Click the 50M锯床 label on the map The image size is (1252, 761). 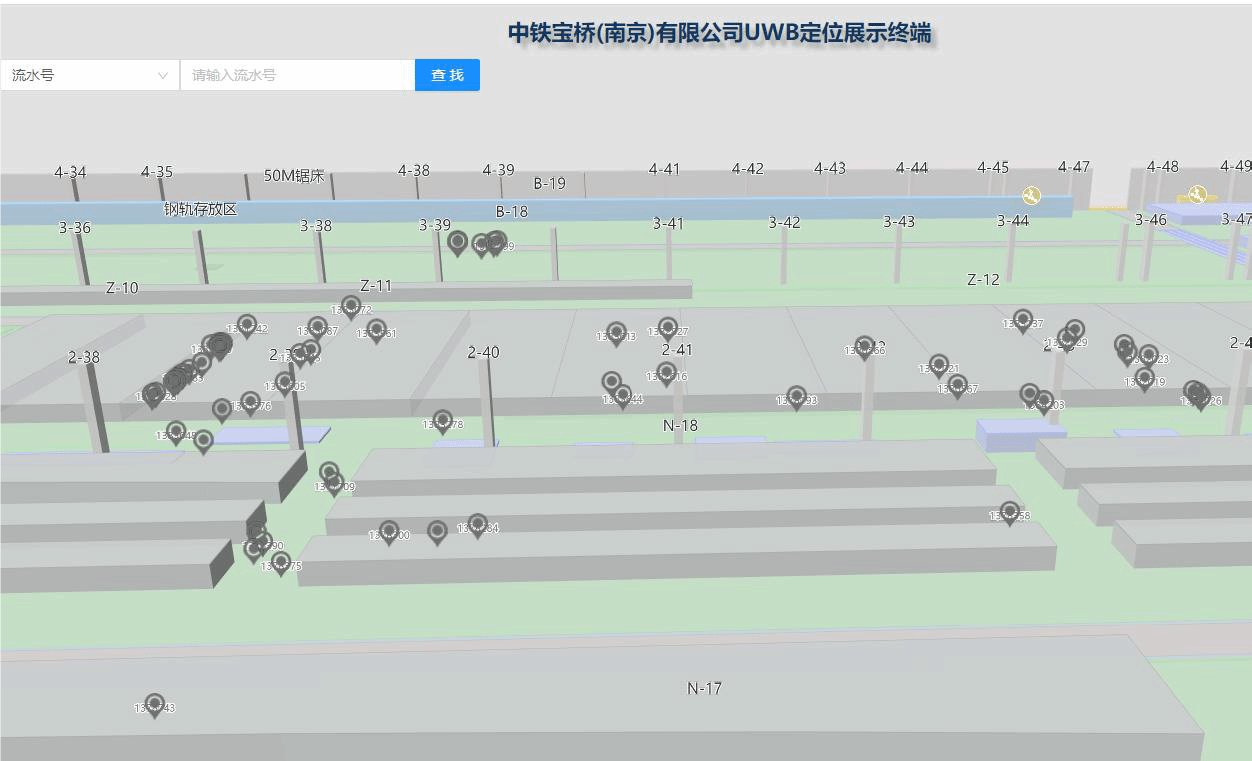pyautogui.click(x=294, y=176)
